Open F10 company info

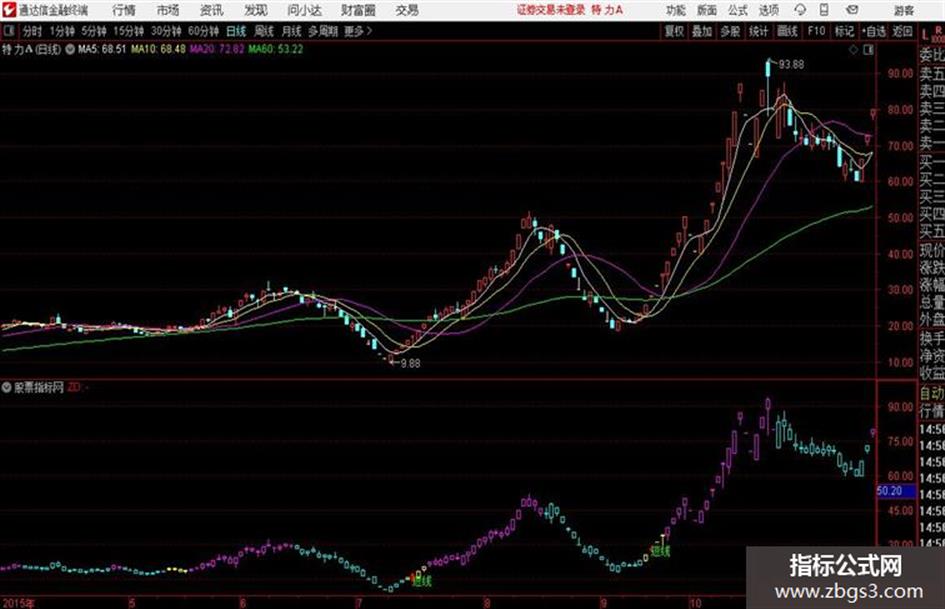[x=816, y=31]
